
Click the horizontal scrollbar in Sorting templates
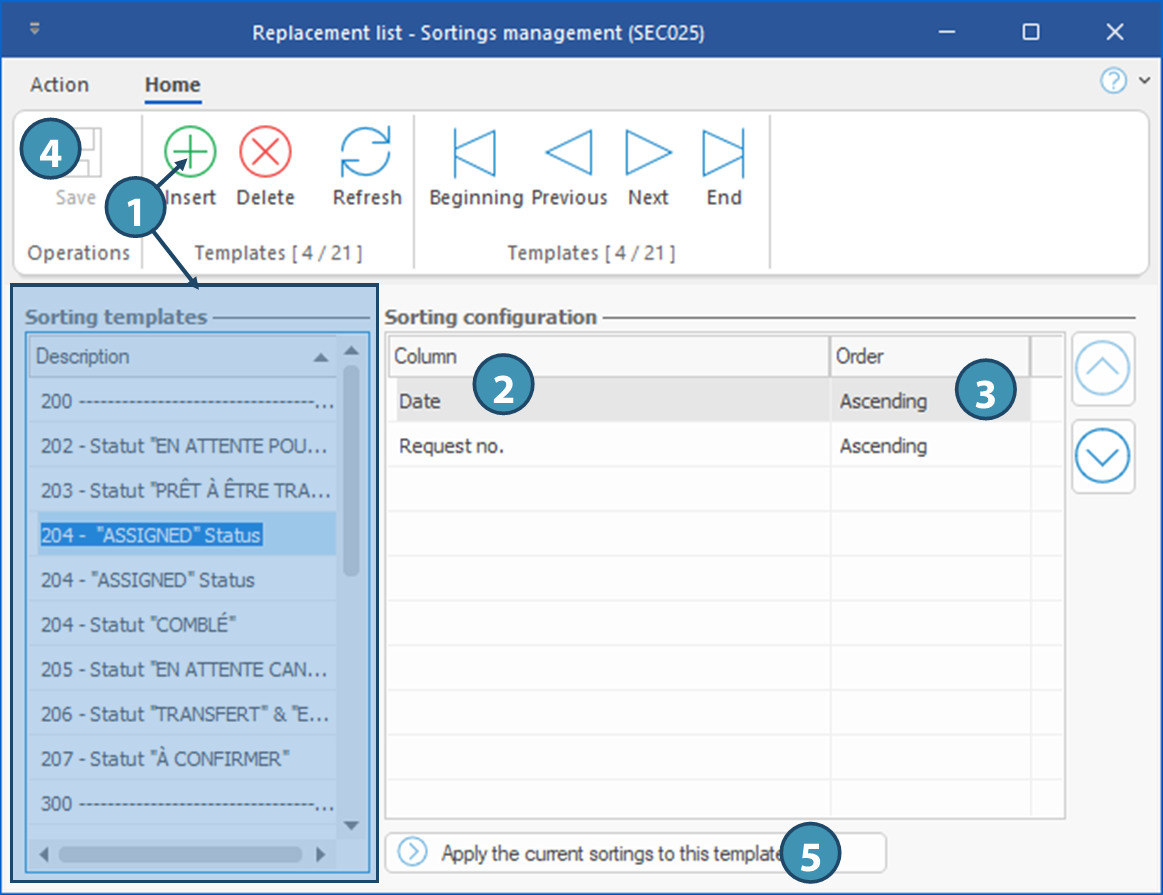pos(180,855)
